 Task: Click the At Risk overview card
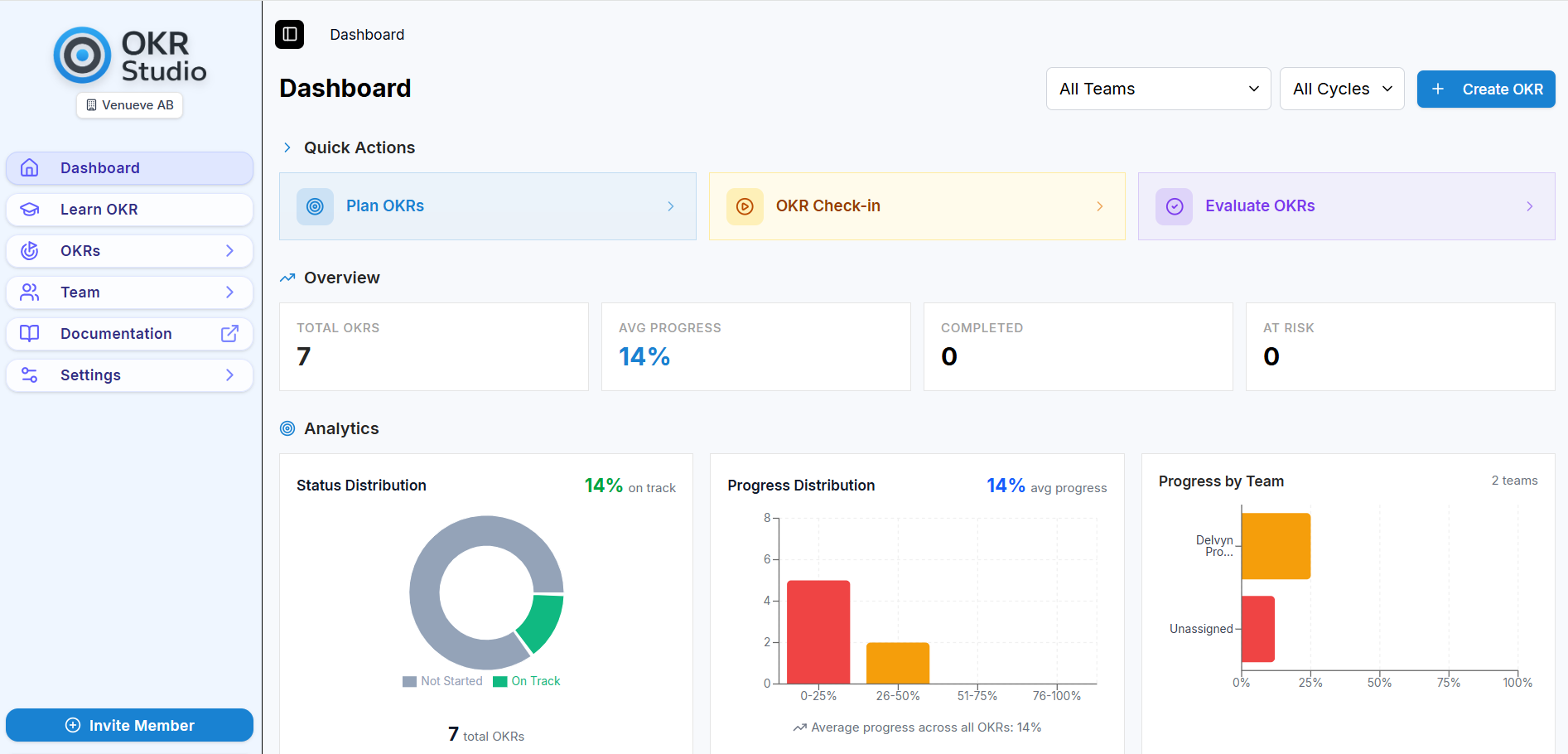(1401, 346)
